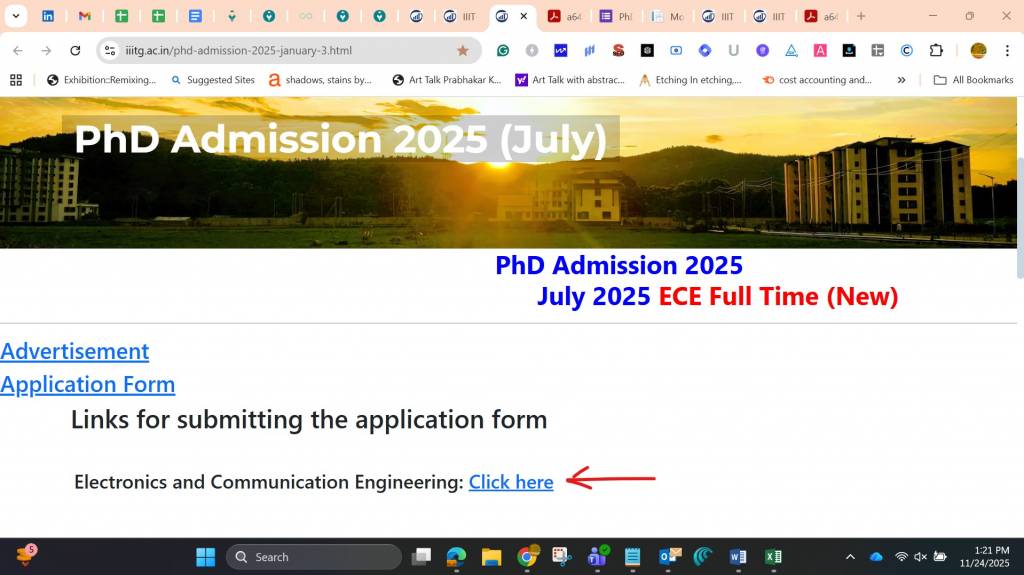The image size is (1024, 575).
Task: Open 'cost accounting and...' bookmark
Action: pos(817,80)
